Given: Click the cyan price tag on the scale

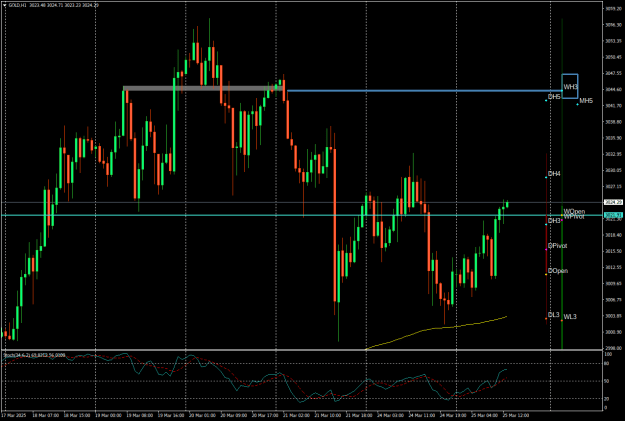Looking at the screenshot, I should click(x=613, y=215).
